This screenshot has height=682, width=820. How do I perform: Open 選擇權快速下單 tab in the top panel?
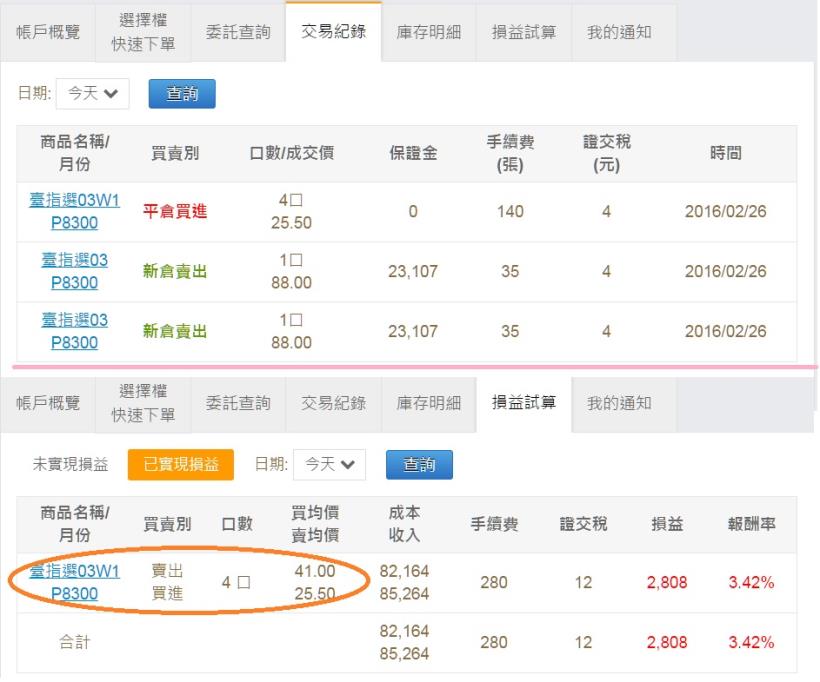(x=143, y=32)
